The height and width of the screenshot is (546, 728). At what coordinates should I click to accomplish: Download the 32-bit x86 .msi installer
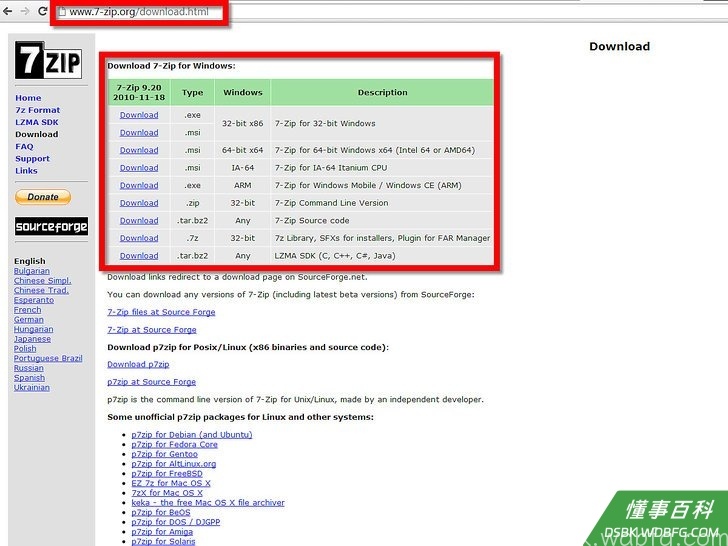(139, 132)
